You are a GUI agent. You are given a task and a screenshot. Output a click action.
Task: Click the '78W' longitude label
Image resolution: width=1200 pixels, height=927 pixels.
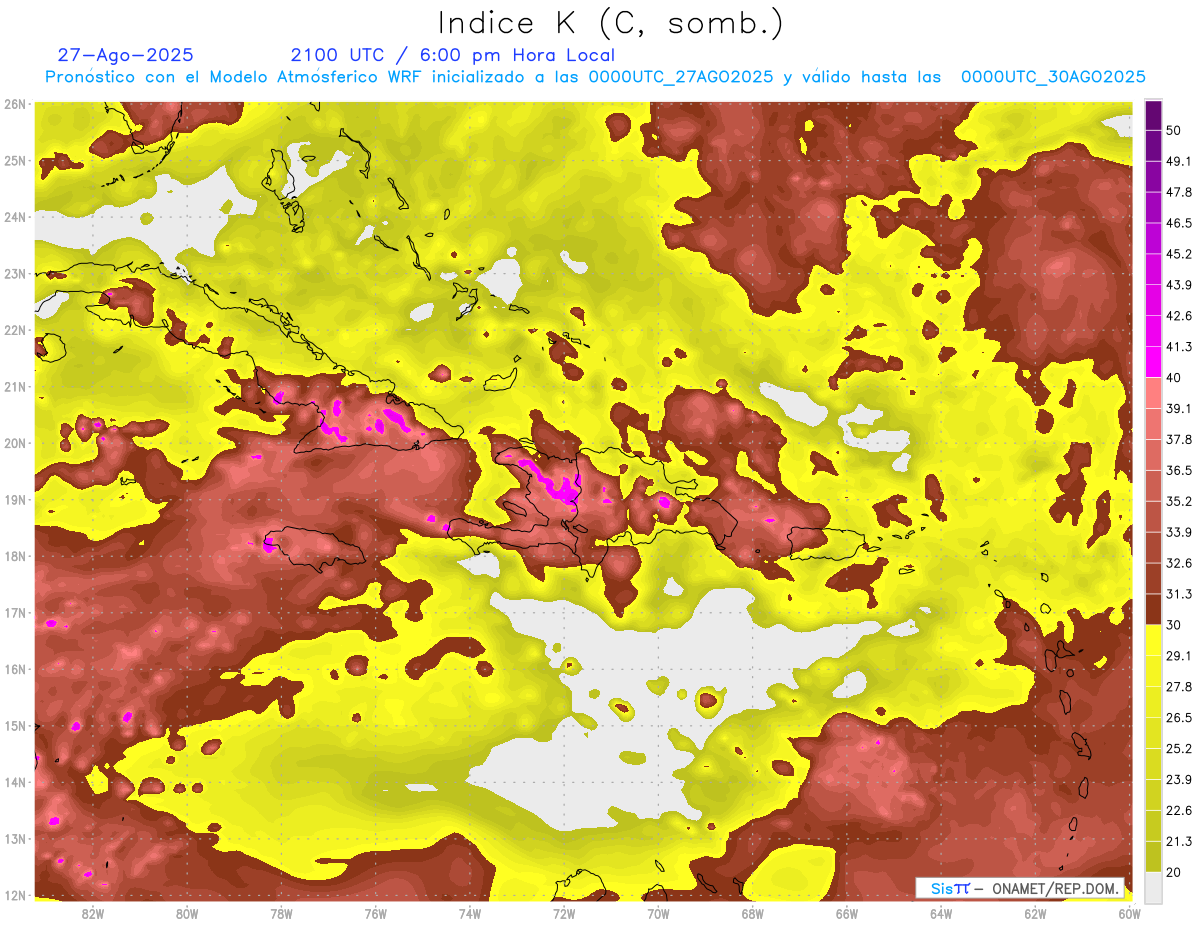pos(281,913)
